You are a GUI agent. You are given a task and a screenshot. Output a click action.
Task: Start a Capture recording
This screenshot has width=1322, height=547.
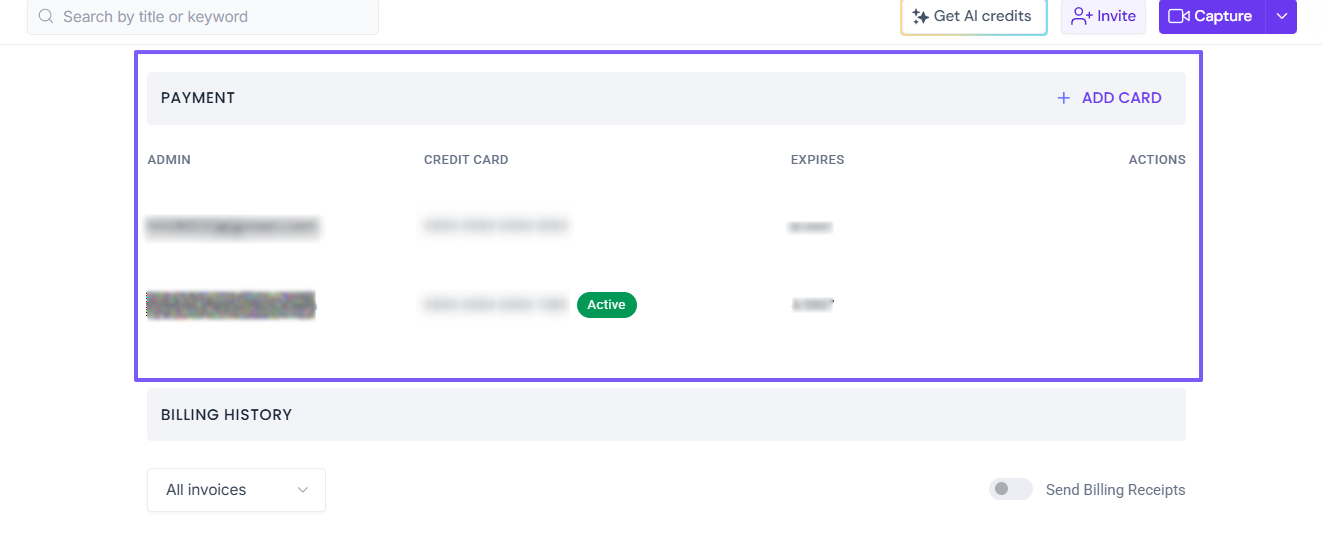(1212, 16)
